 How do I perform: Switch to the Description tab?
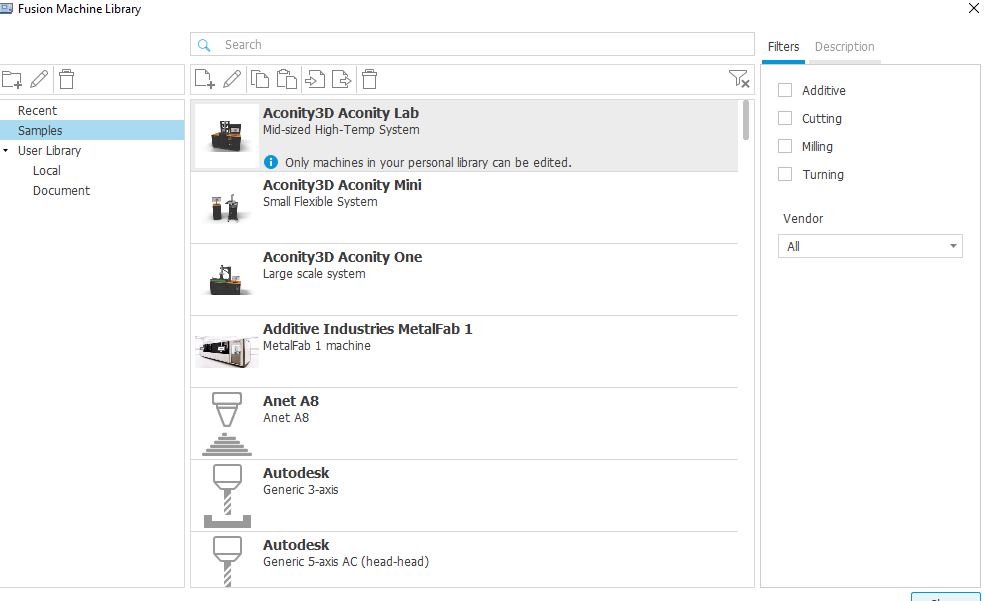pyautogui.click(x=844, y=47)
